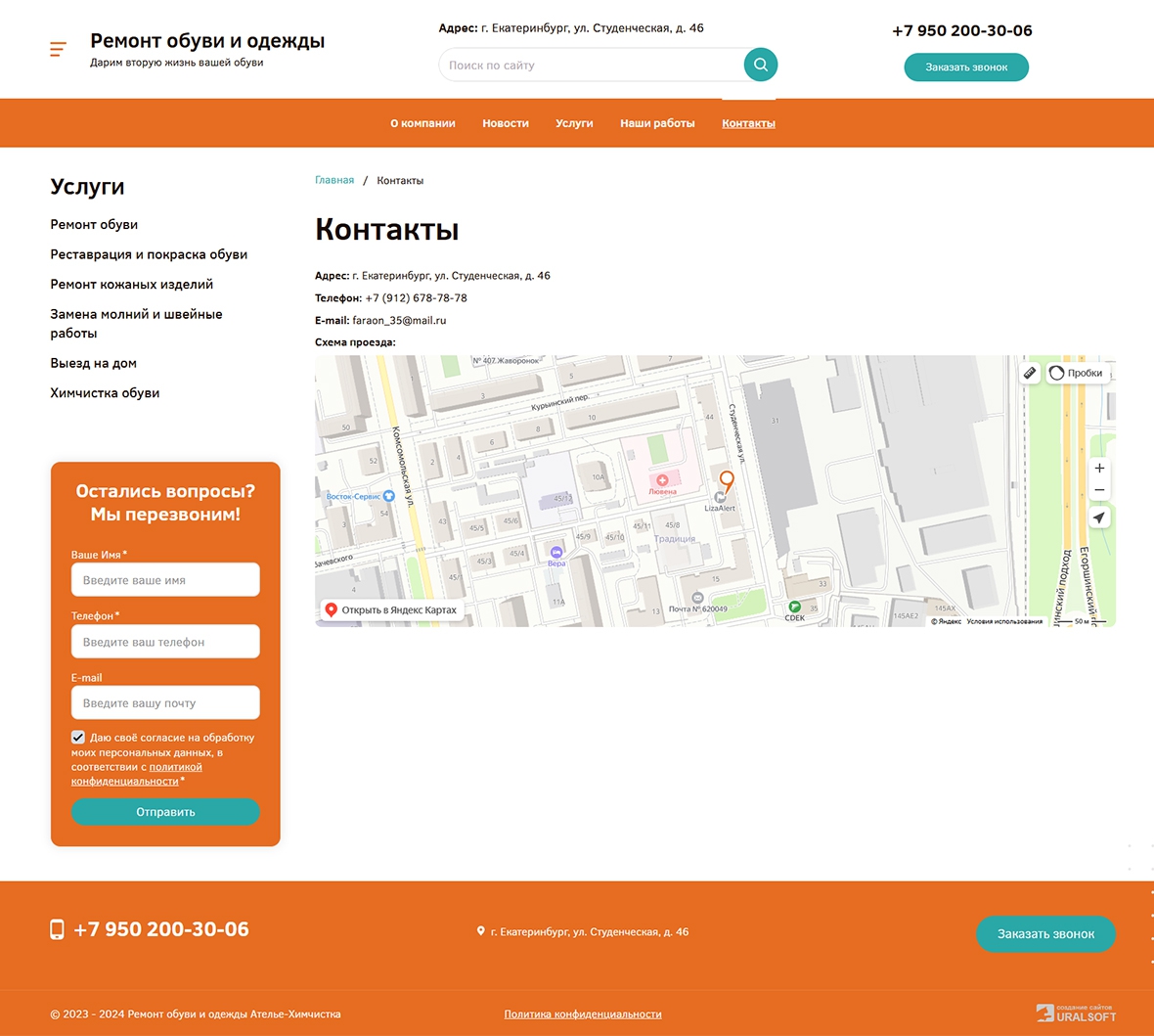Open the Химчистка обуви service link
1154x1036 pixels.
[105, 393]
